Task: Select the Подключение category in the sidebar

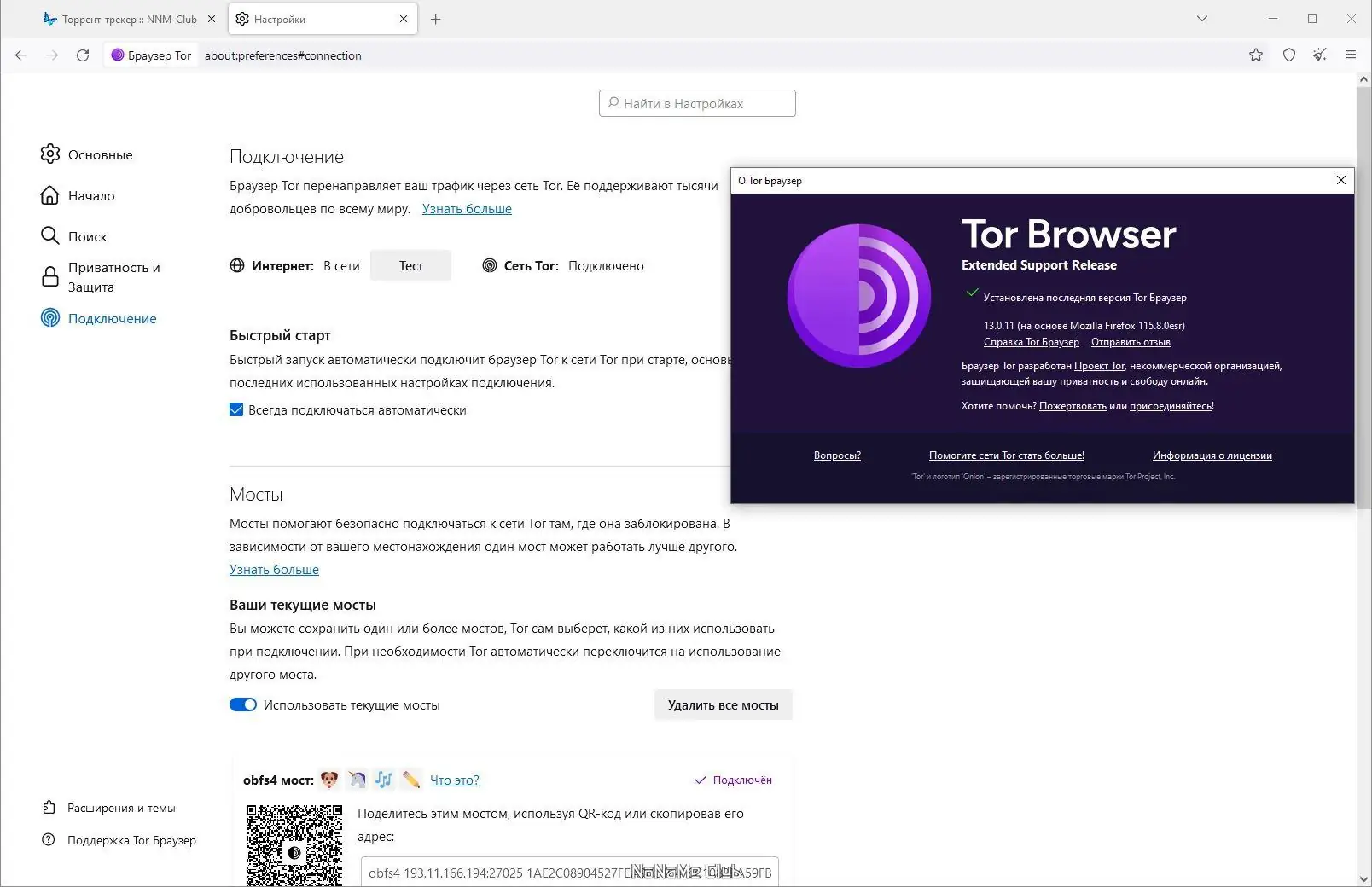Action: tap(98, 318)
